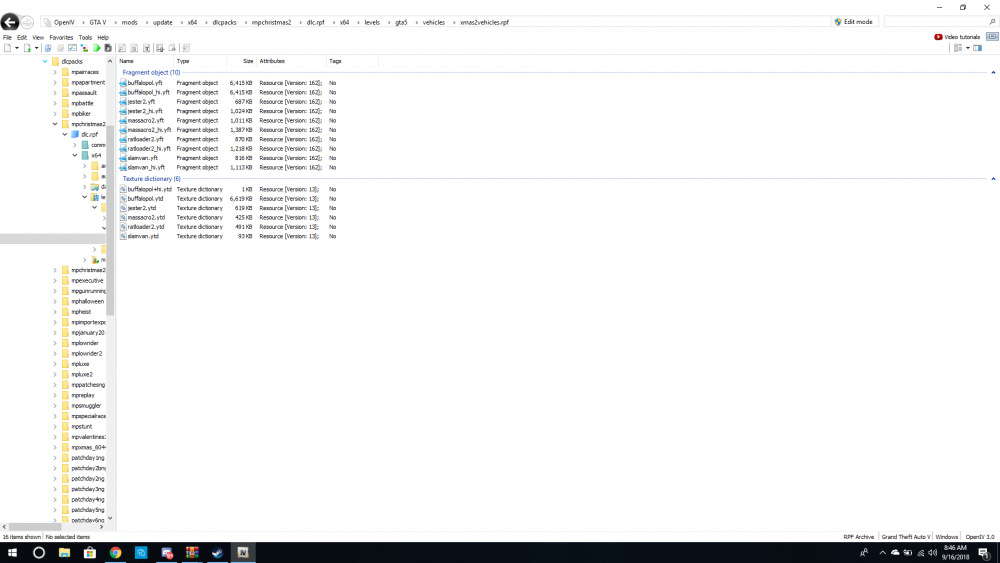
Task: Open the Help menu
Action: tap(103, 38)
